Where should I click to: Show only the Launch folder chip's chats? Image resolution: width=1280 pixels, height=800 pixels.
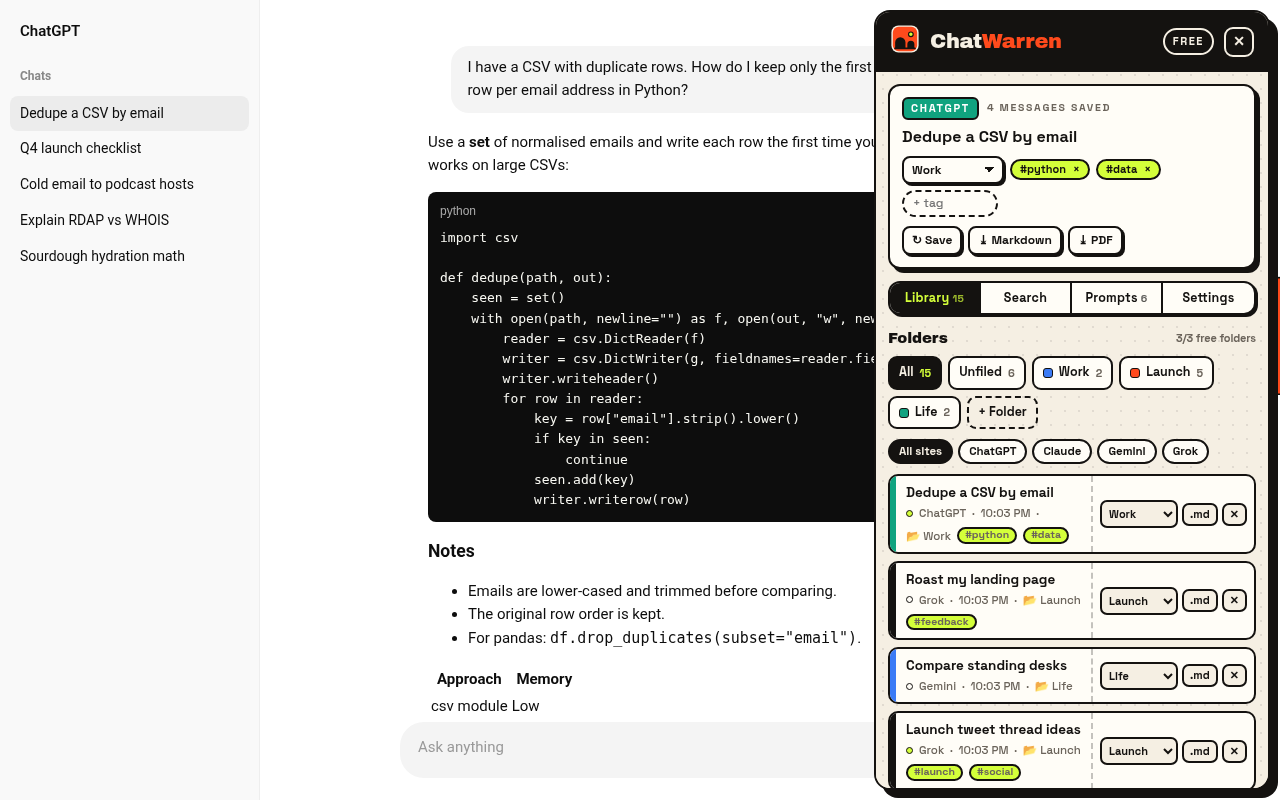click(1166, 373)
